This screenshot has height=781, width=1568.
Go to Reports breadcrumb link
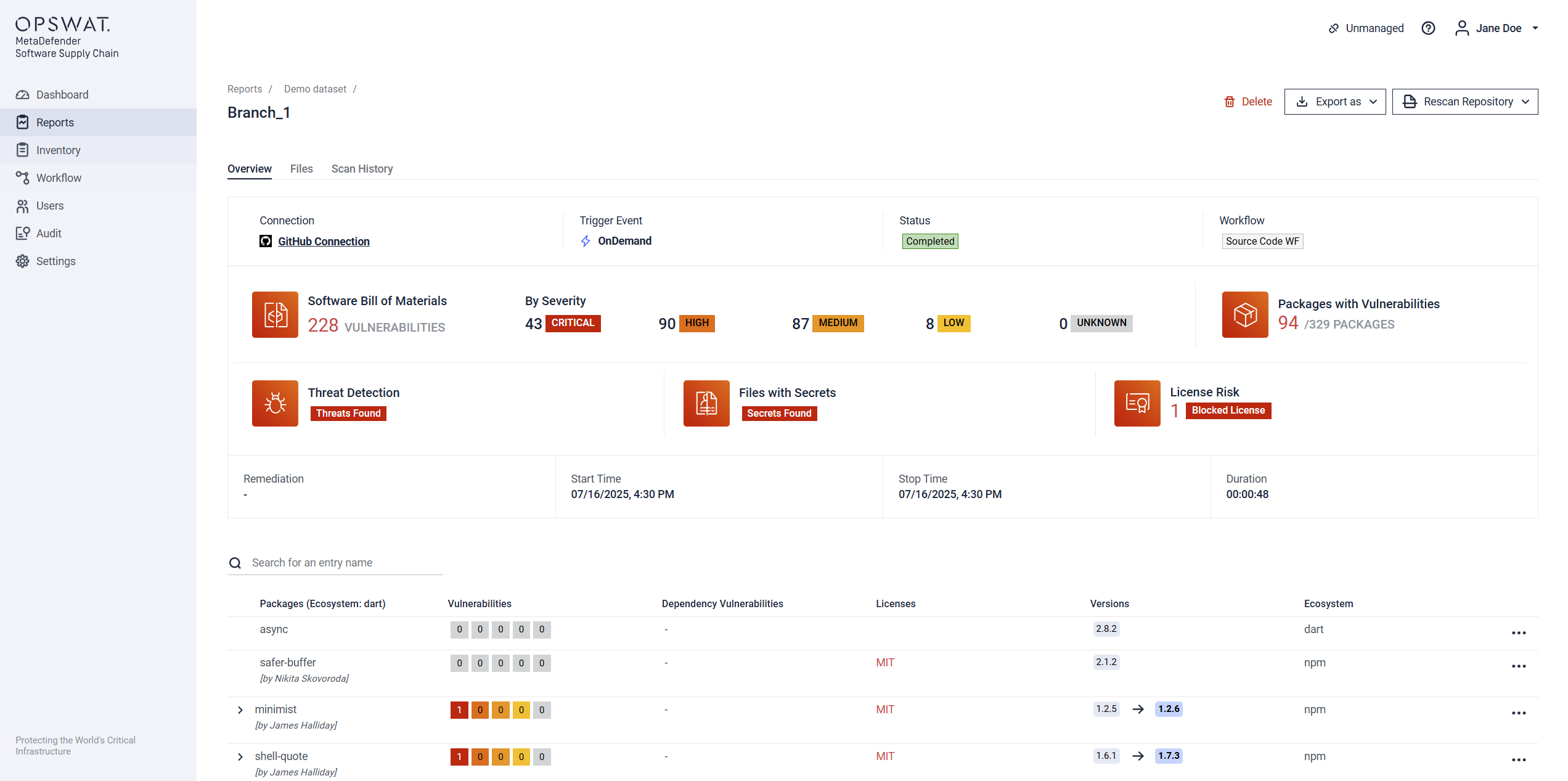[x=245, y=89]
